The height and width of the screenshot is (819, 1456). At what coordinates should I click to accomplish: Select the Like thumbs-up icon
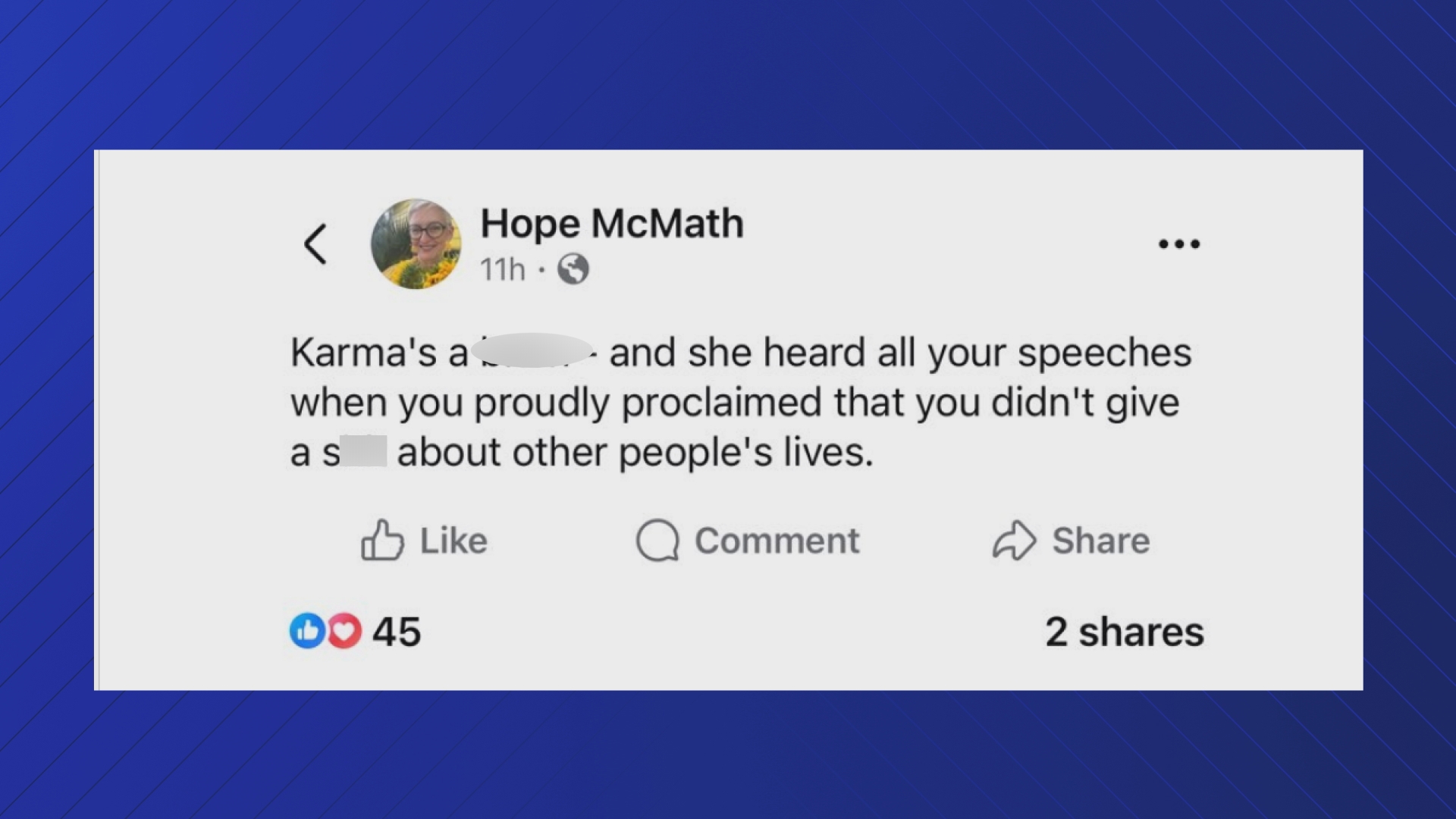383,540
